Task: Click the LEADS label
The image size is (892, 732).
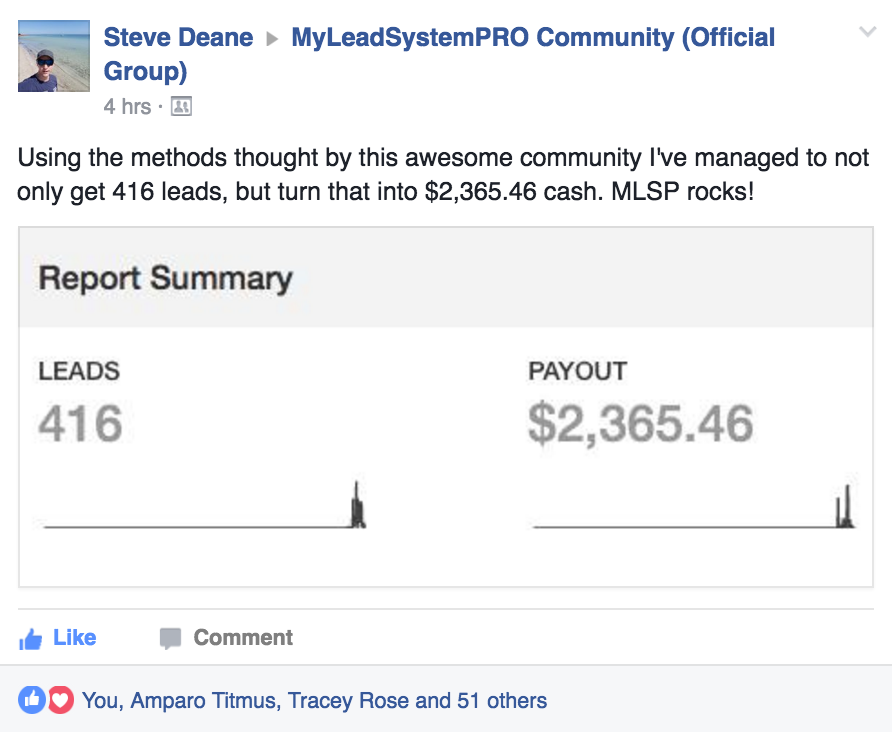Action: (x=79, y=371)
